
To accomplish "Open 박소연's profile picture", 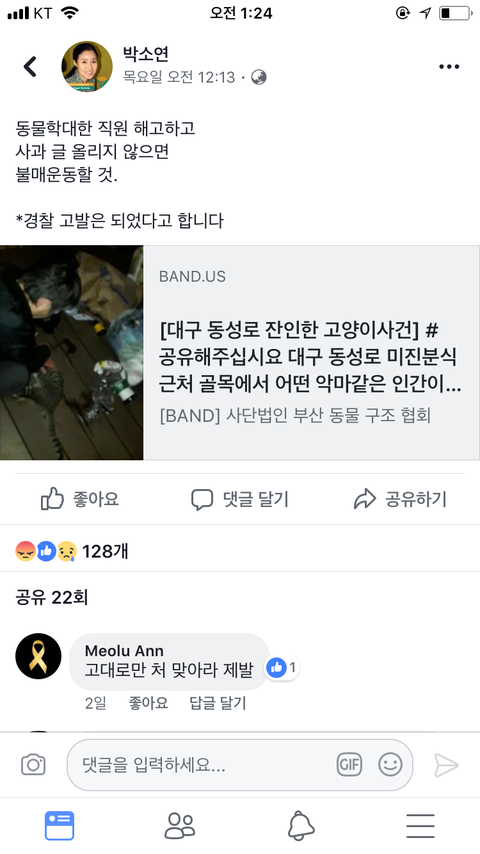I will coord(87,66).
